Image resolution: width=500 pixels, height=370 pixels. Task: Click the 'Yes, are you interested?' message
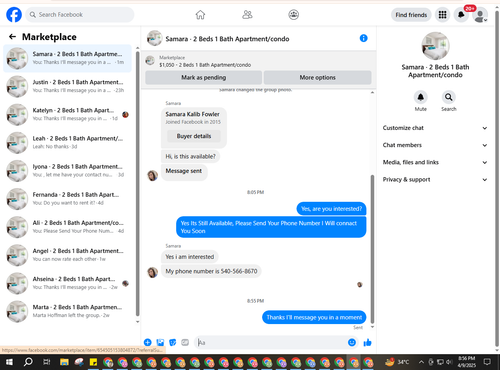point(331,209)
